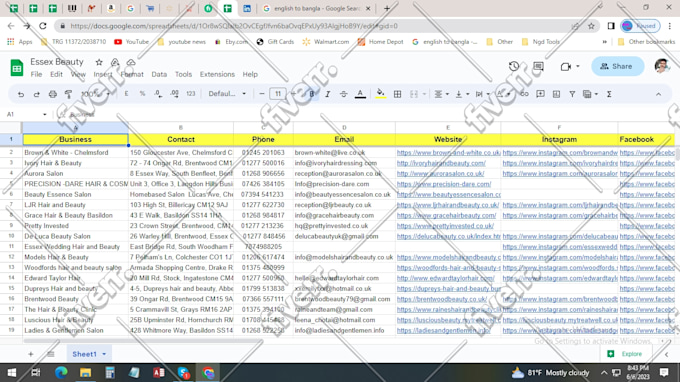Open Windows Start menu
This screenshot has height=382, width=680.
click(x=12, y=372)
